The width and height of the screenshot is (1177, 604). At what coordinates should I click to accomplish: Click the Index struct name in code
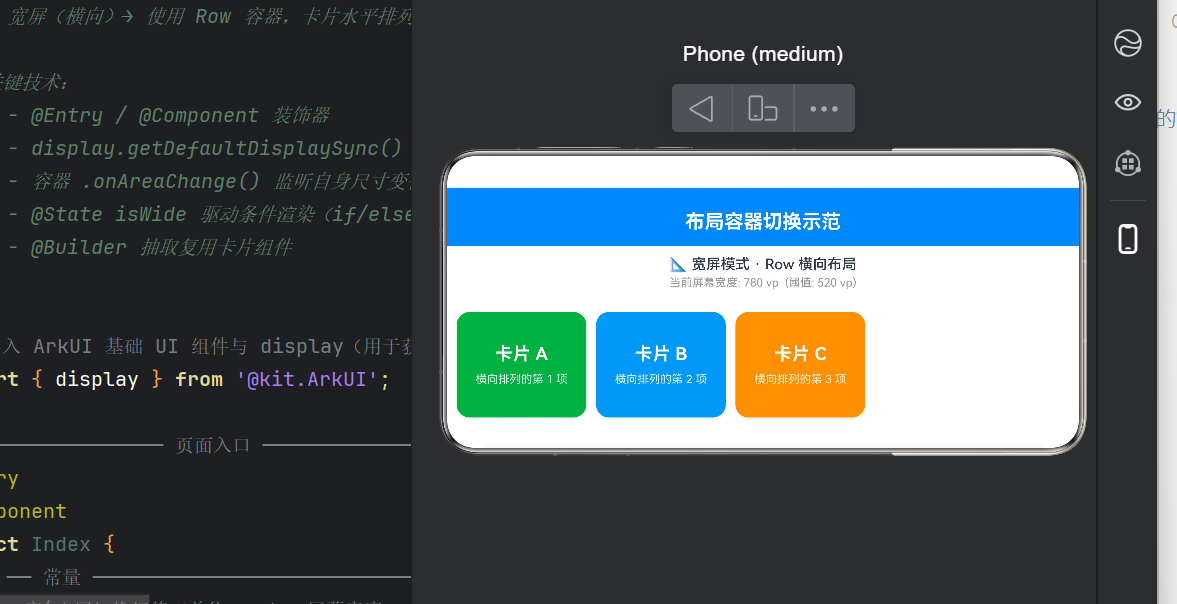point(61,544)
